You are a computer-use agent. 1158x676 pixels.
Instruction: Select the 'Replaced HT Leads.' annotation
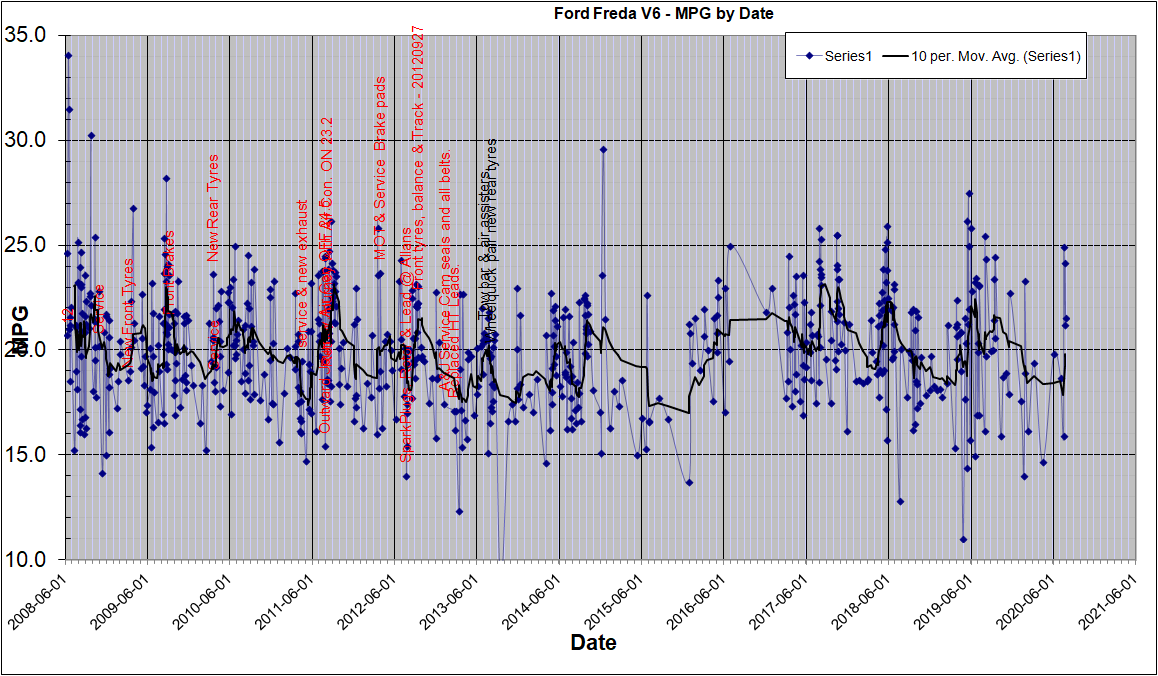pos(454,330)
